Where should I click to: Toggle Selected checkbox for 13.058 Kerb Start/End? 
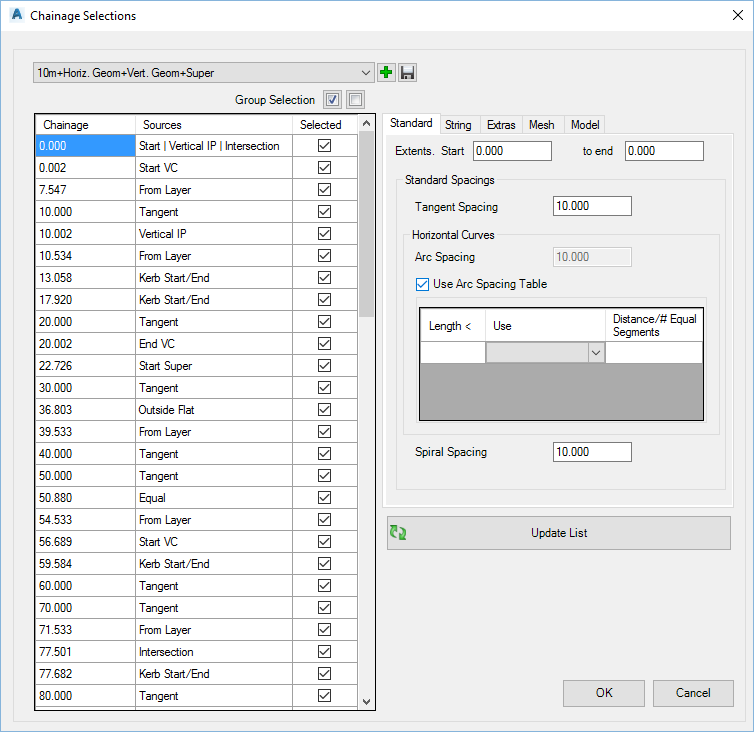click(x=325, y=278)
